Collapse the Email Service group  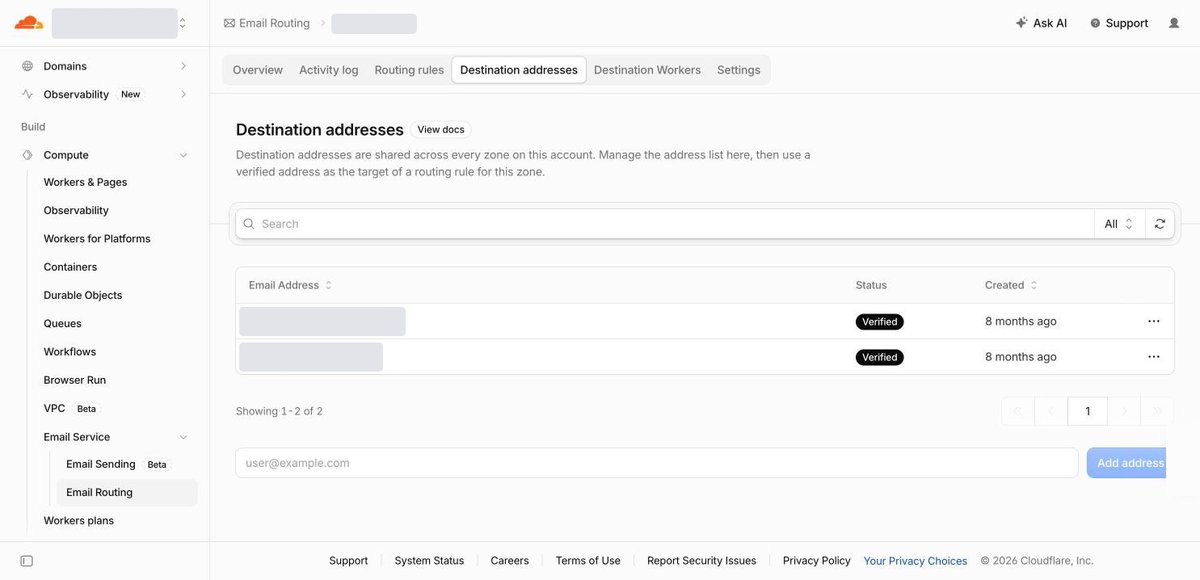click(x=115, y=437)
